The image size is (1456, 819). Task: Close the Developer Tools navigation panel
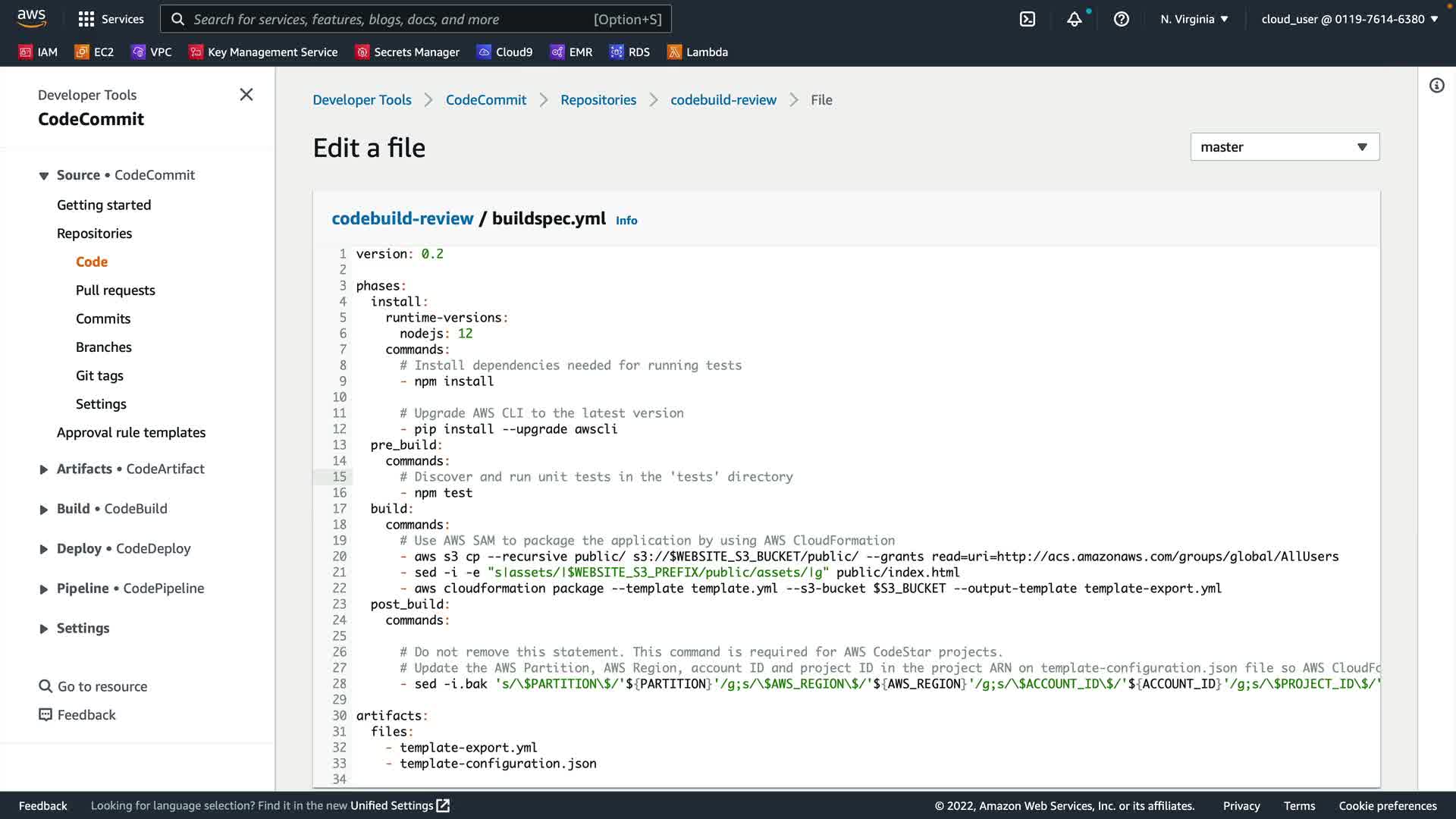(246, 95)
